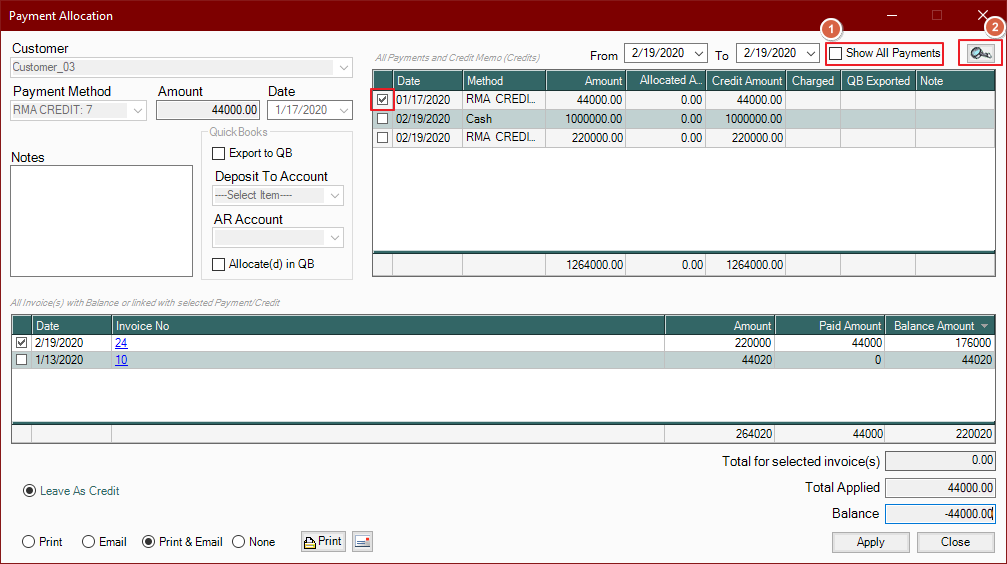The width and height of the screenshot is (1007, 564).
Task: Open the From date dropdown
Action: [699, 53]
